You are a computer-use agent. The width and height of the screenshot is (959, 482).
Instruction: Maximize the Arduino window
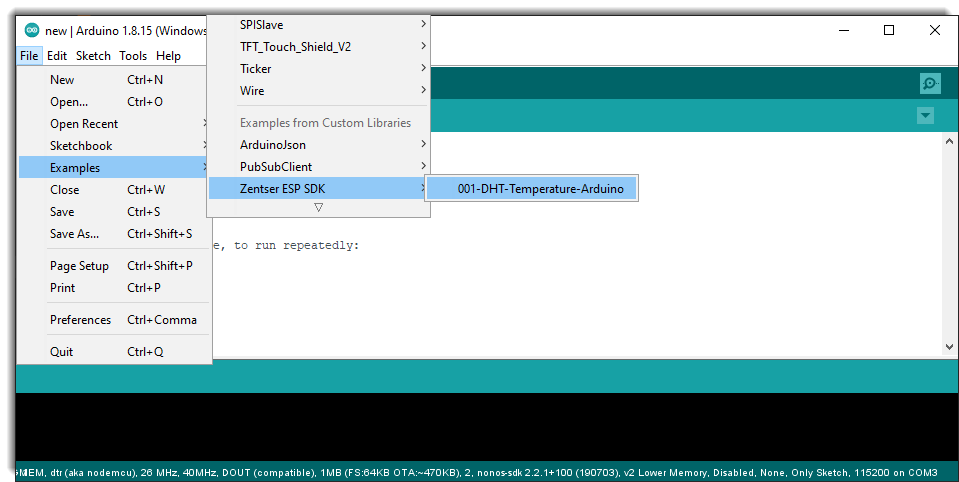click(889, 30)
